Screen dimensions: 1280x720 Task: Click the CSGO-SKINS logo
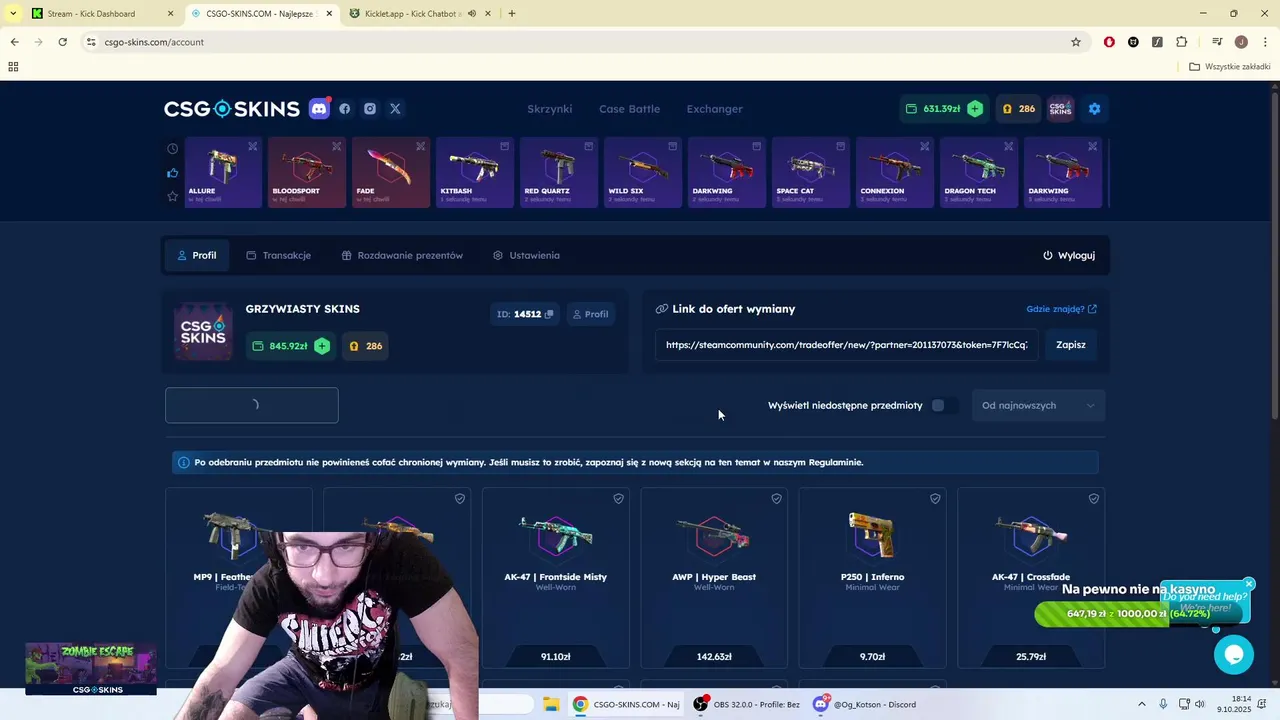coord(232,109)
